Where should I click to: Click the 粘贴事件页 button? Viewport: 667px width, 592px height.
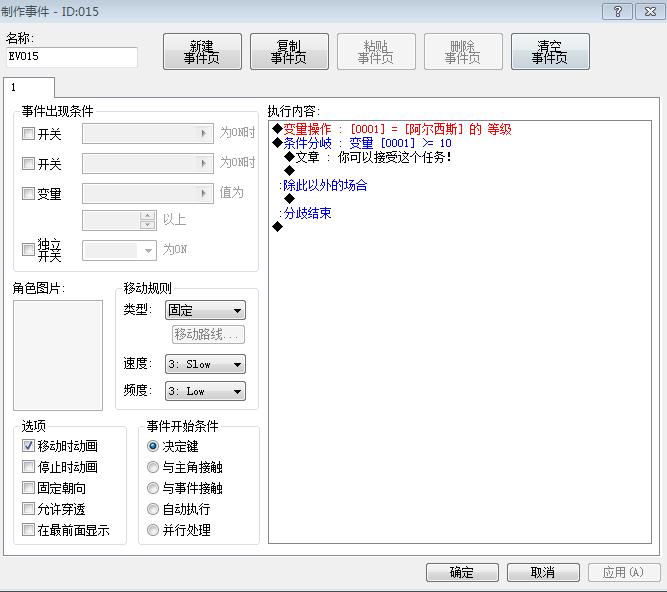click(x=376, y=51)
